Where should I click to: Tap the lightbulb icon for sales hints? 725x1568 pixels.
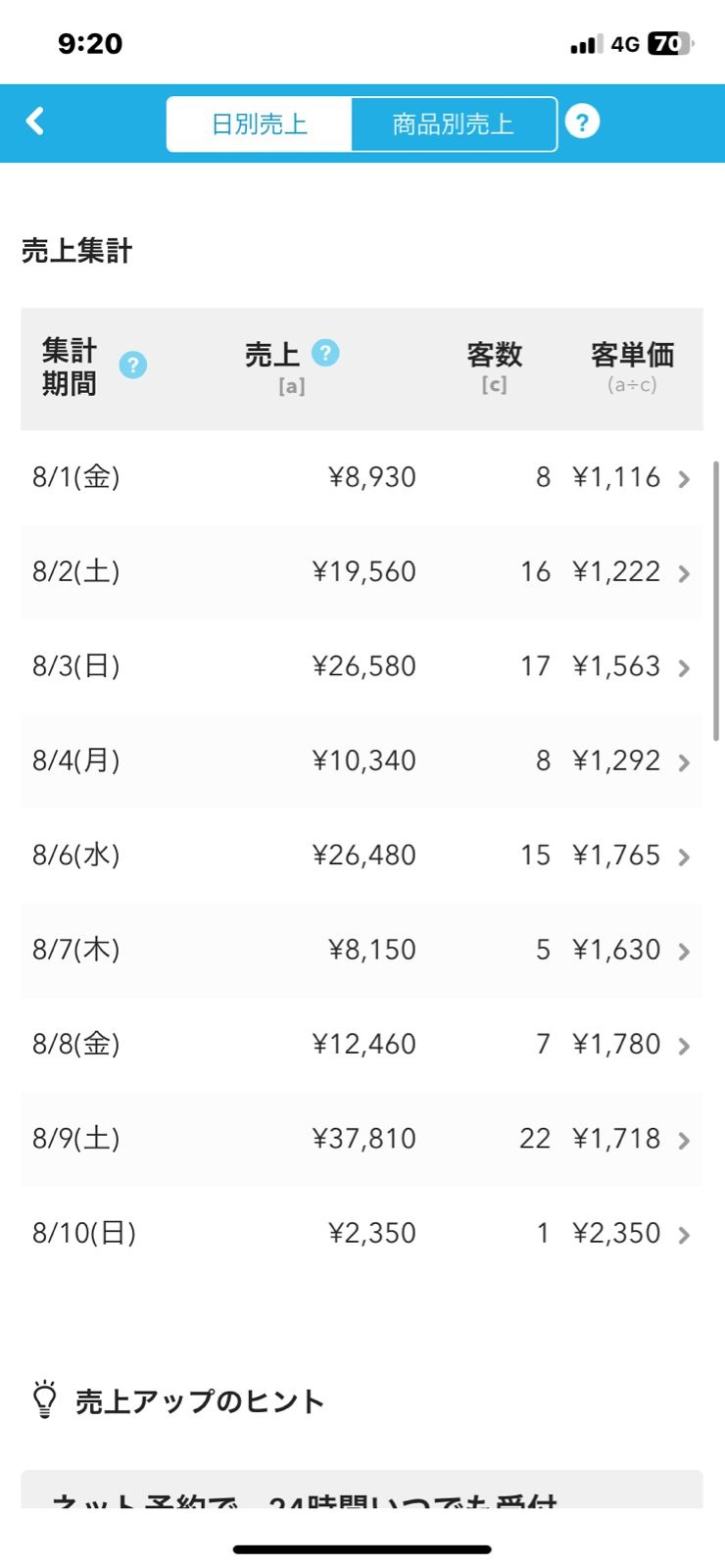[45, 1399]
